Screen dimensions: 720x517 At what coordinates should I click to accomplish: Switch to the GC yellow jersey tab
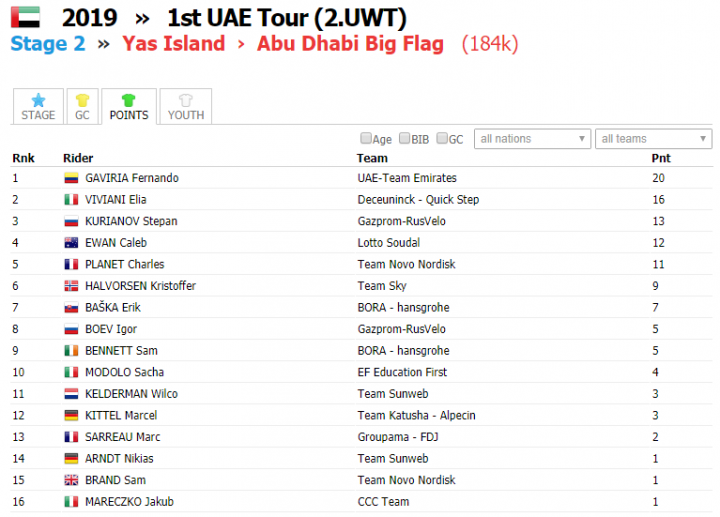(82, 107)
